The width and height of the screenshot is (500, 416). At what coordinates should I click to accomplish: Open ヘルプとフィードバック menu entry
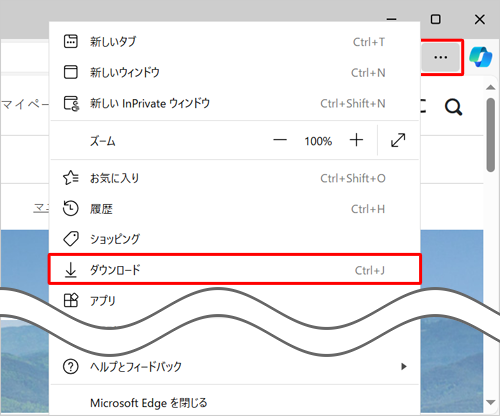tap(234, 367)
